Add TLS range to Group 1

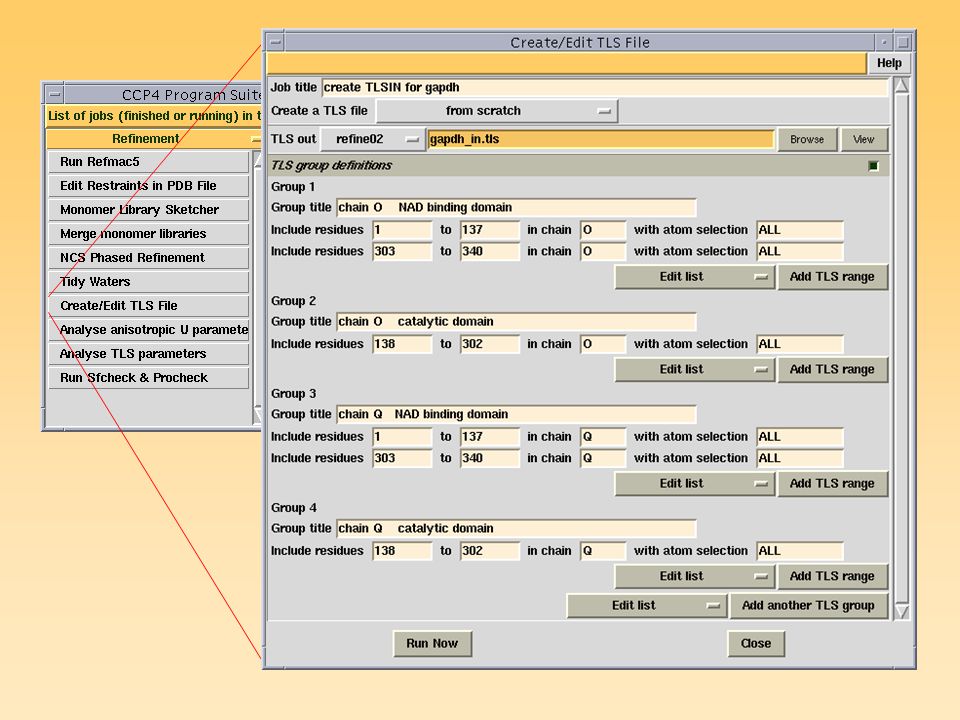tap(832, 277)
